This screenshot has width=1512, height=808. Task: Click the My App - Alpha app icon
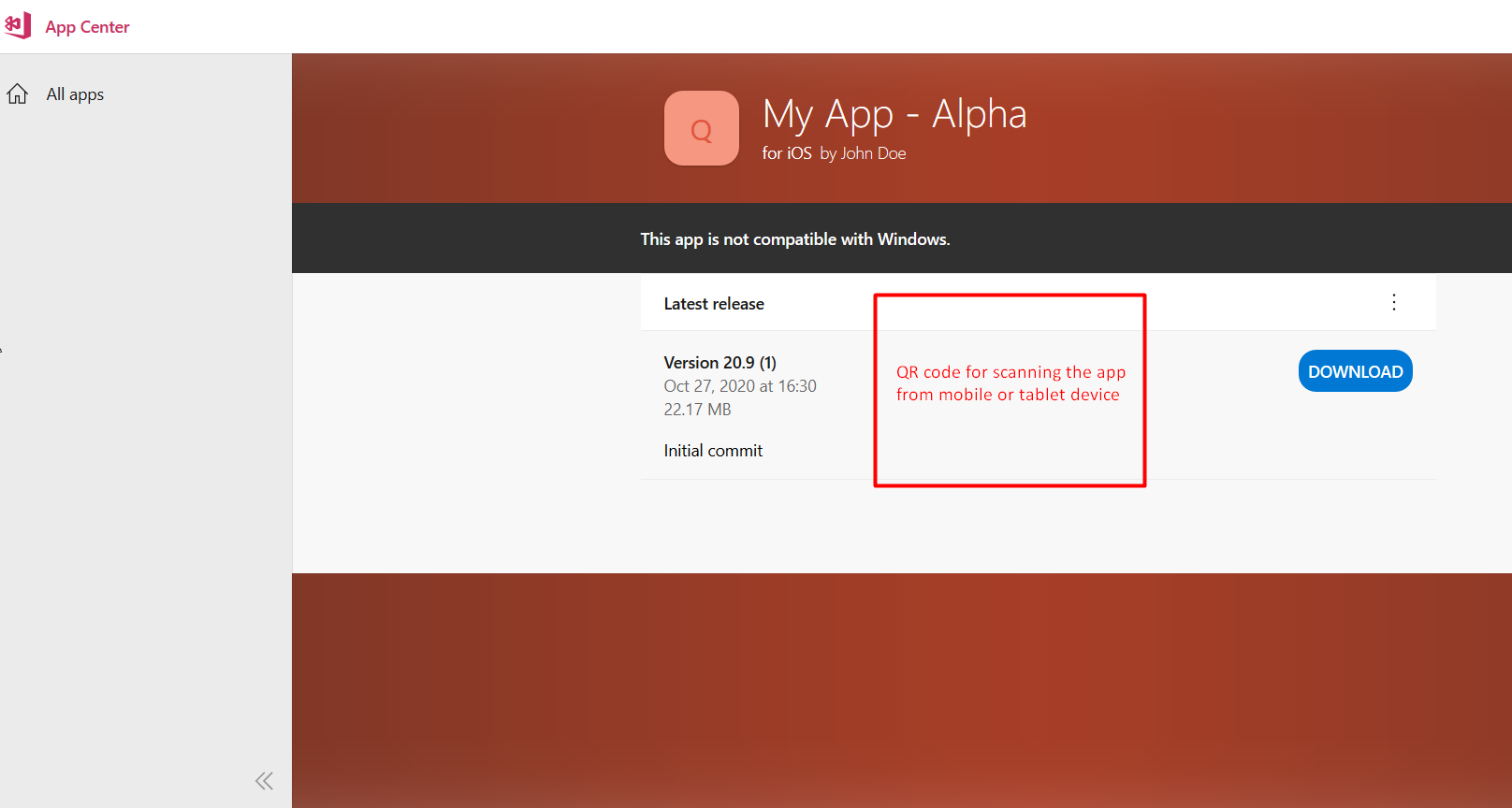pos(702,128)
